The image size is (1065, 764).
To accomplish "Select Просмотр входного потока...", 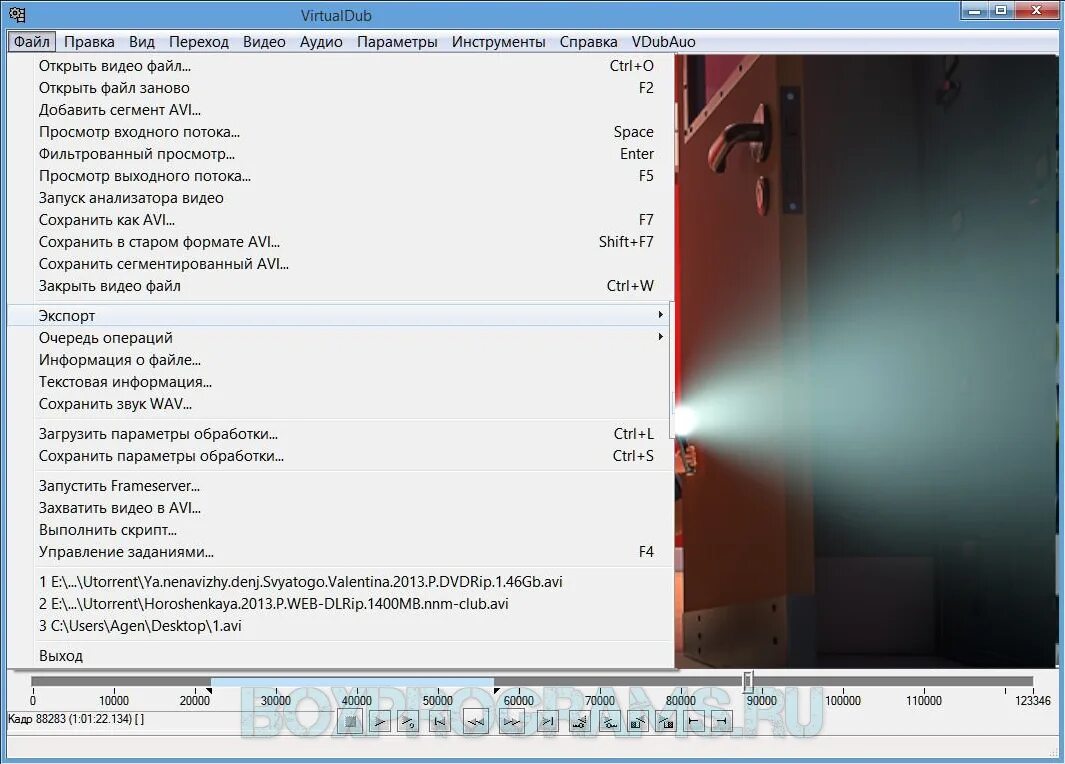I will [338, 132].
